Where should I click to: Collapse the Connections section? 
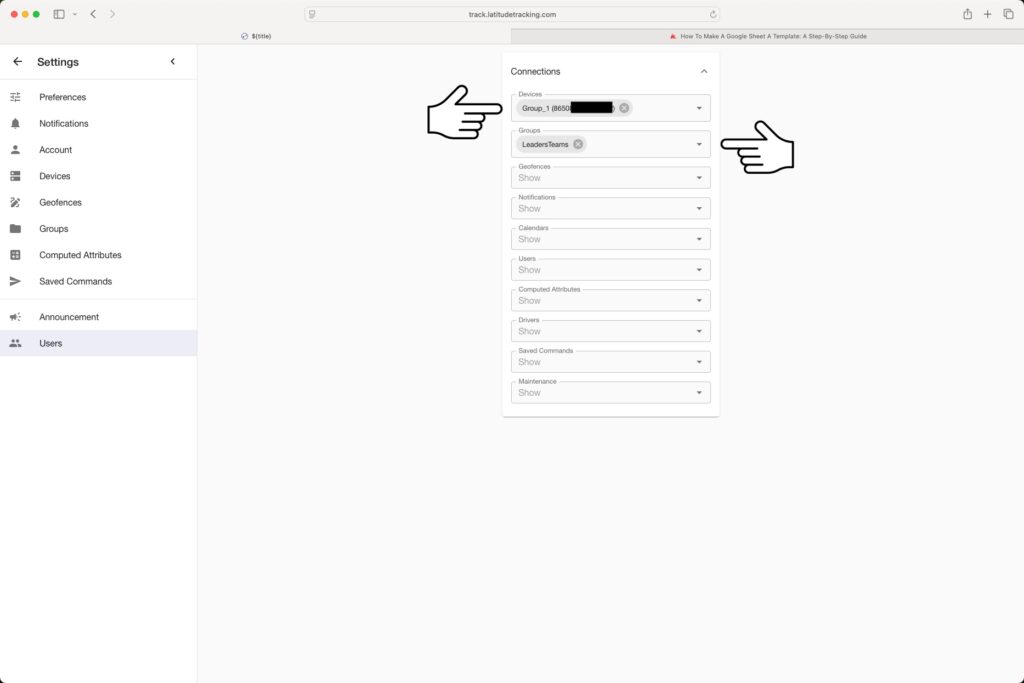(x=702, y=71)
